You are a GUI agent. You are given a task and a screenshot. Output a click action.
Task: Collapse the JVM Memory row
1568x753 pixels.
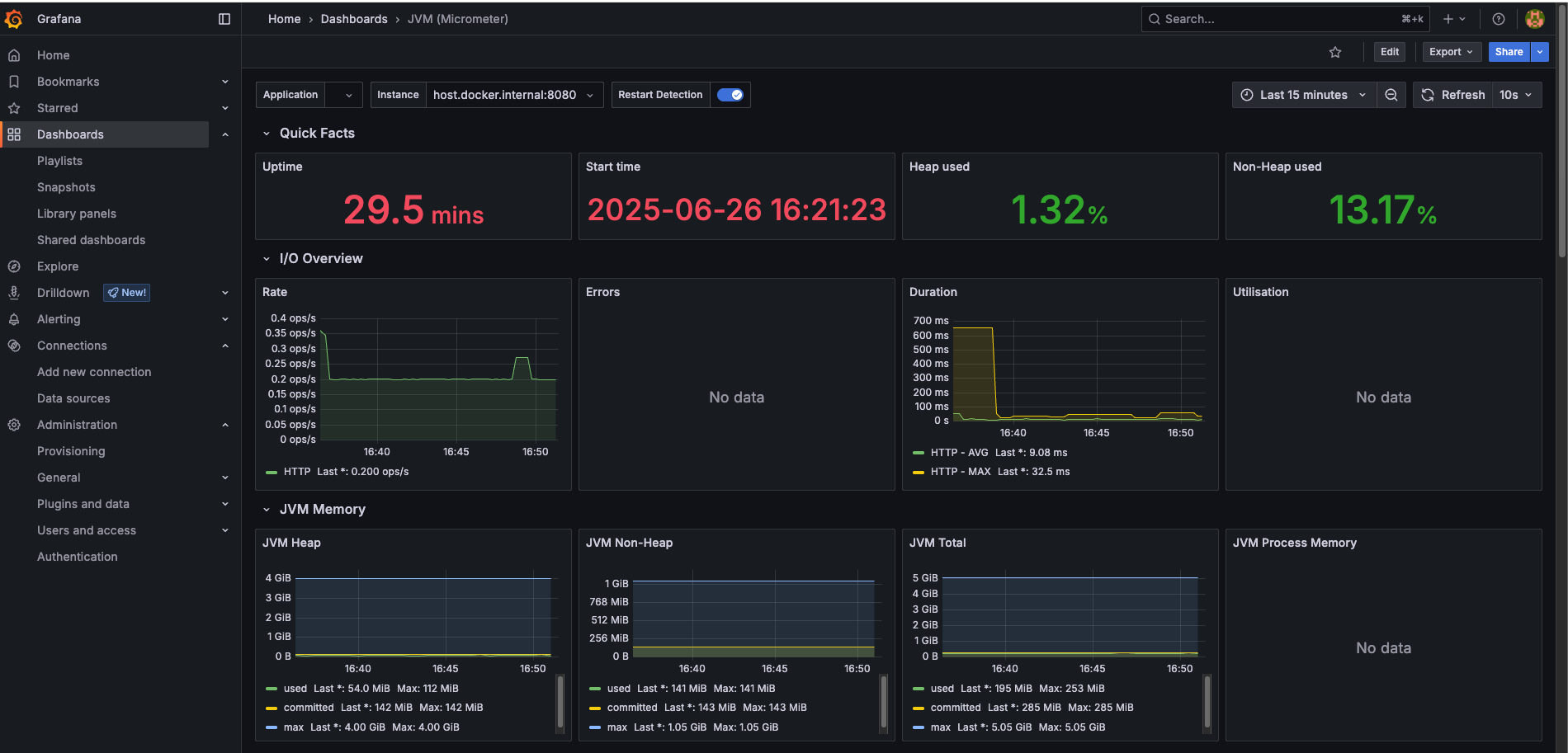[267, 510]
